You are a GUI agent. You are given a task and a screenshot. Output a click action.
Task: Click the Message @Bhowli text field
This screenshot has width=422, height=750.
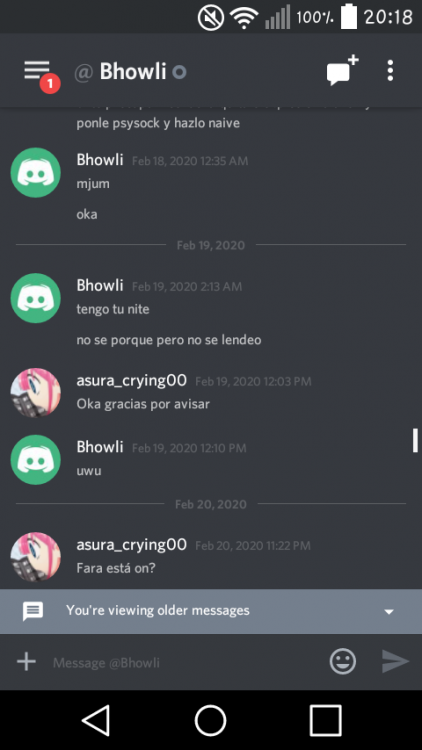pyautogui.click(x=187, y=662)
